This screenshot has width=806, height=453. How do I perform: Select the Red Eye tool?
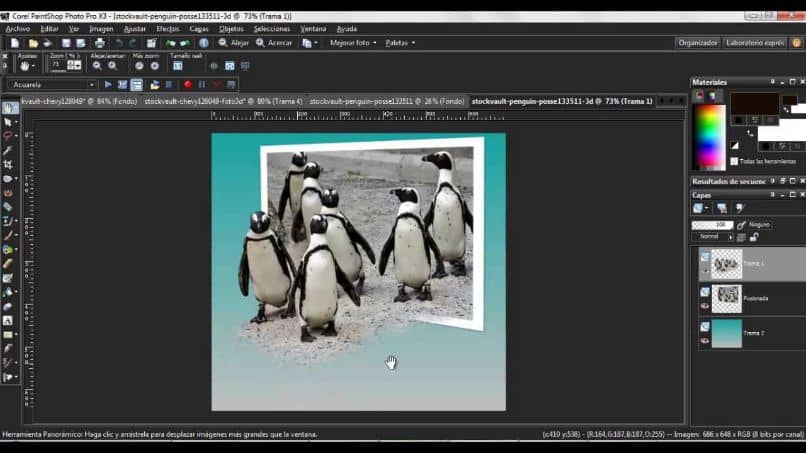[x=8, y=193]
